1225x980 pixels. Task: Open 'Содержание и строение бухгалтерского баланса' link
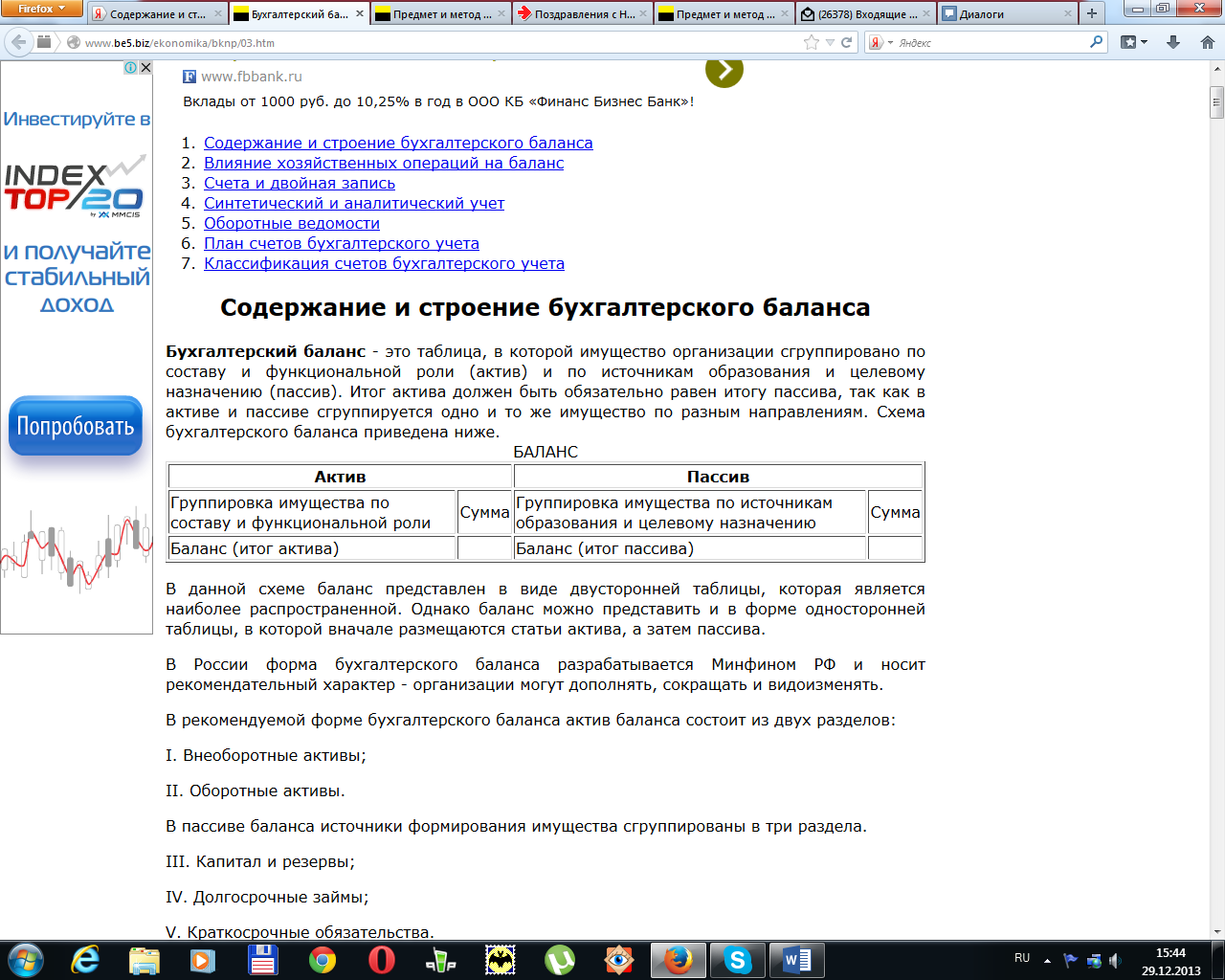398,143
